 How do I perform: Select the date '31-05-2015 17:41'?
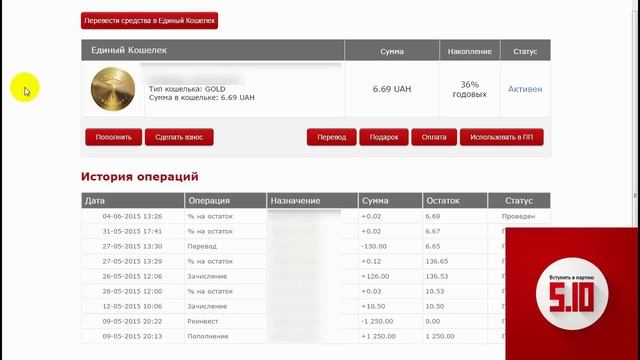point(132,231)
